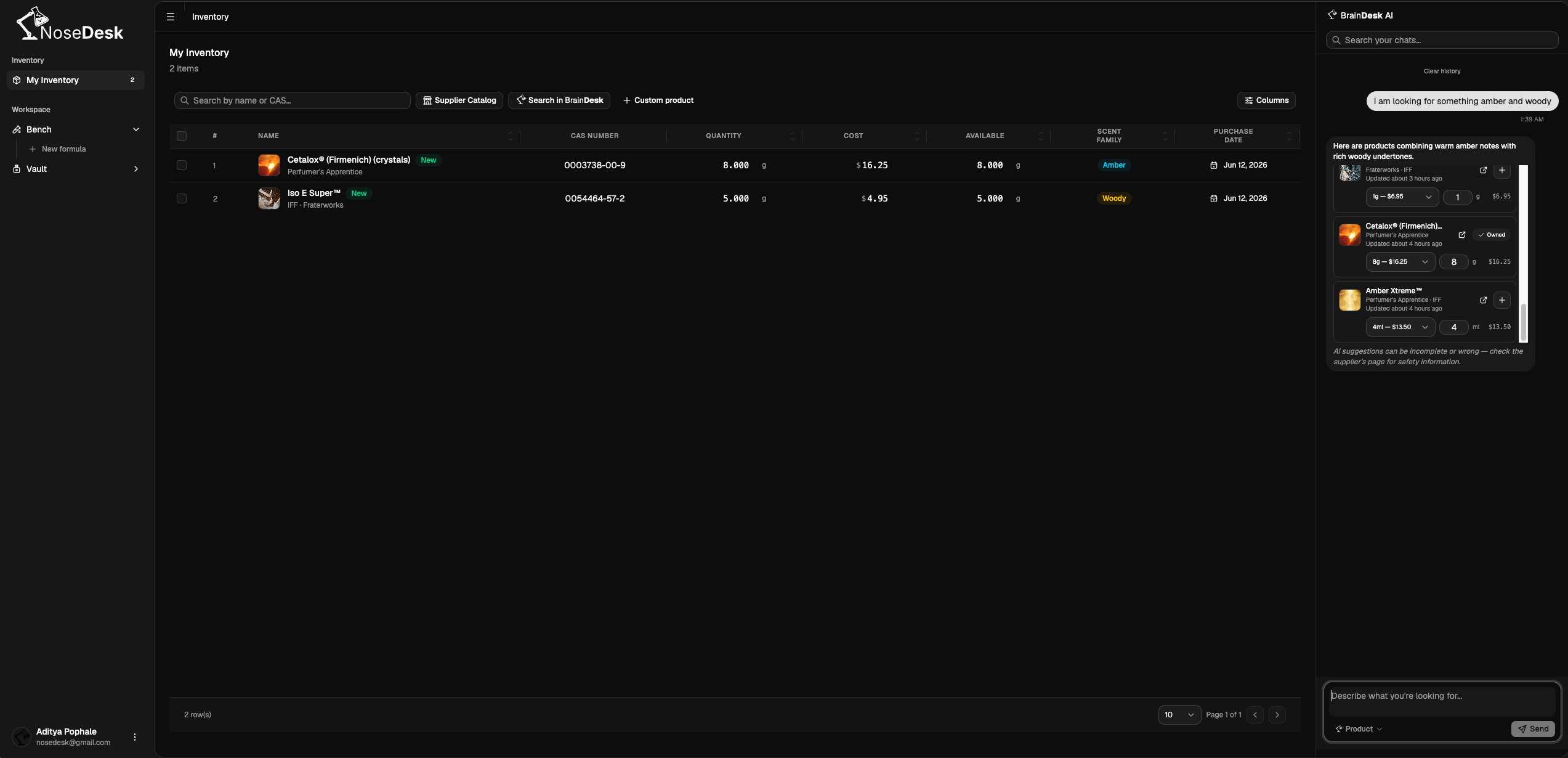Add a Custom product

[x=658, y=100]
